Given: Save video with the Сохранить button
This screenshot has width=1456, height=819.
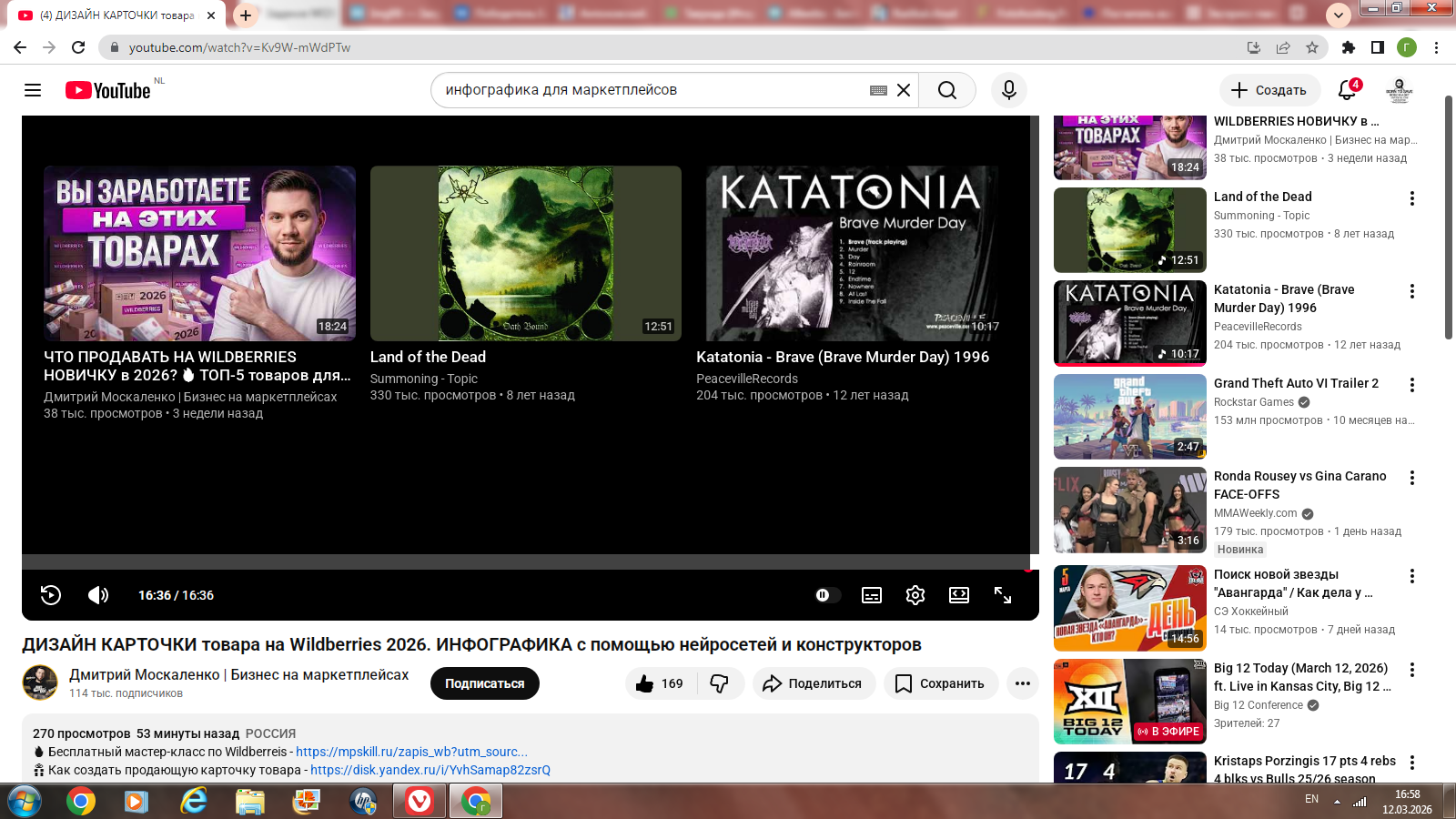Looking at the screenshot, I should point(941,683).
